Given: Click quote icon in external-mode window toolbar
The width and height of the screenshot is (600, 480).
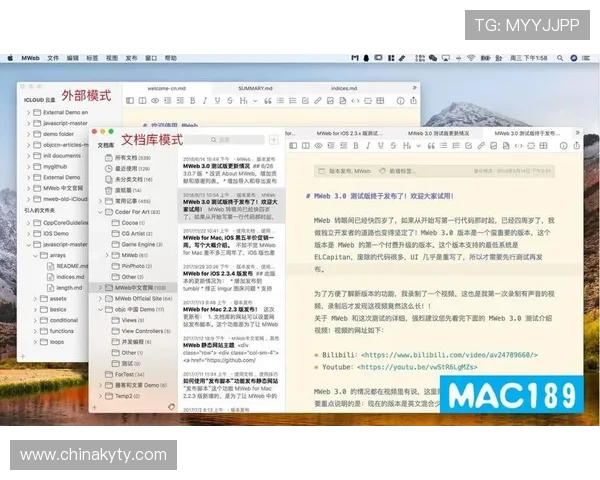Looking at the screenshot, I should tap(268, 101).
